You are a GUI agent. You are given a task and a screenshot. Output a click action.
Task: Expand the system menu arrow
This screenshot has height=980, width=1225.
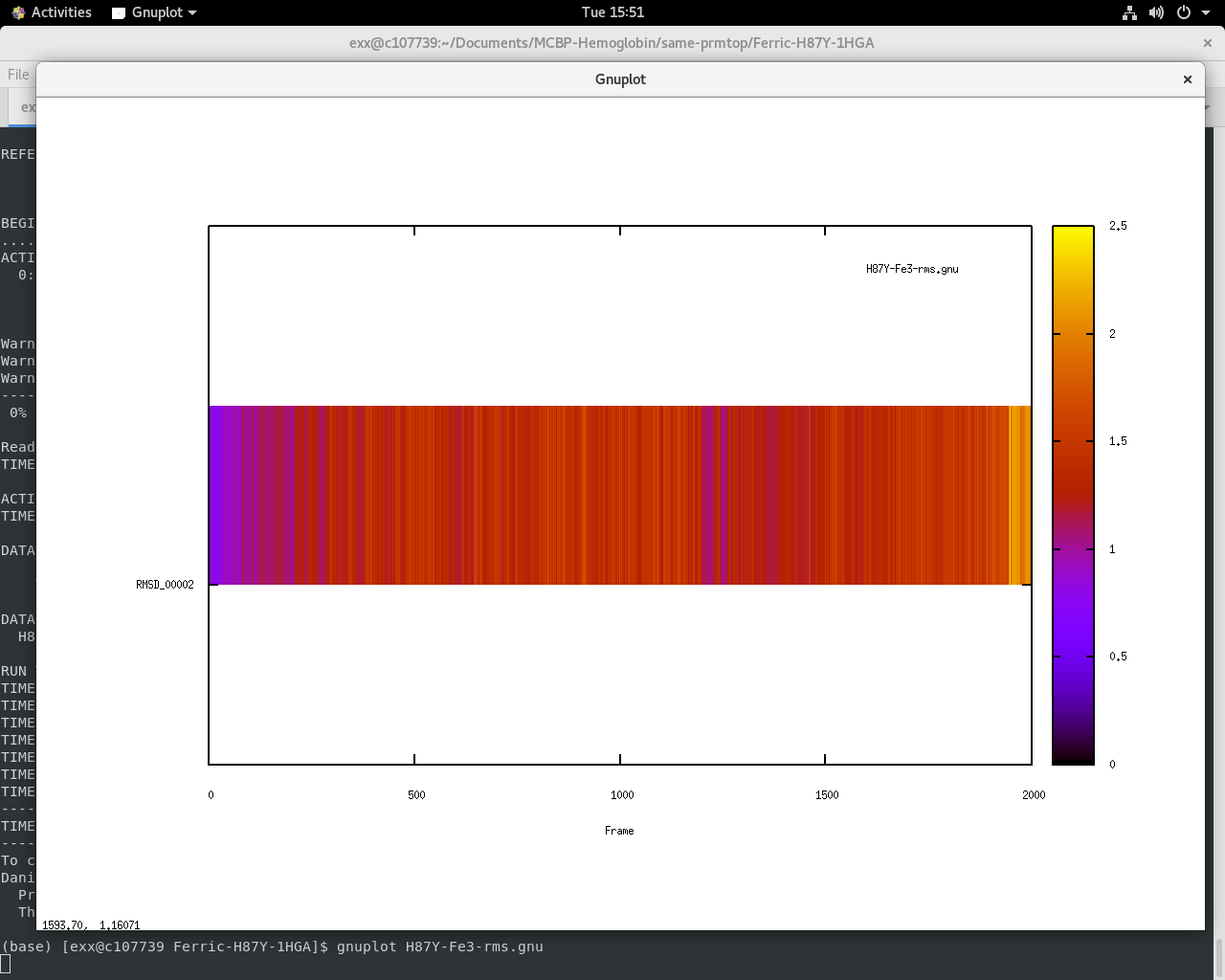click(1206, 12)
